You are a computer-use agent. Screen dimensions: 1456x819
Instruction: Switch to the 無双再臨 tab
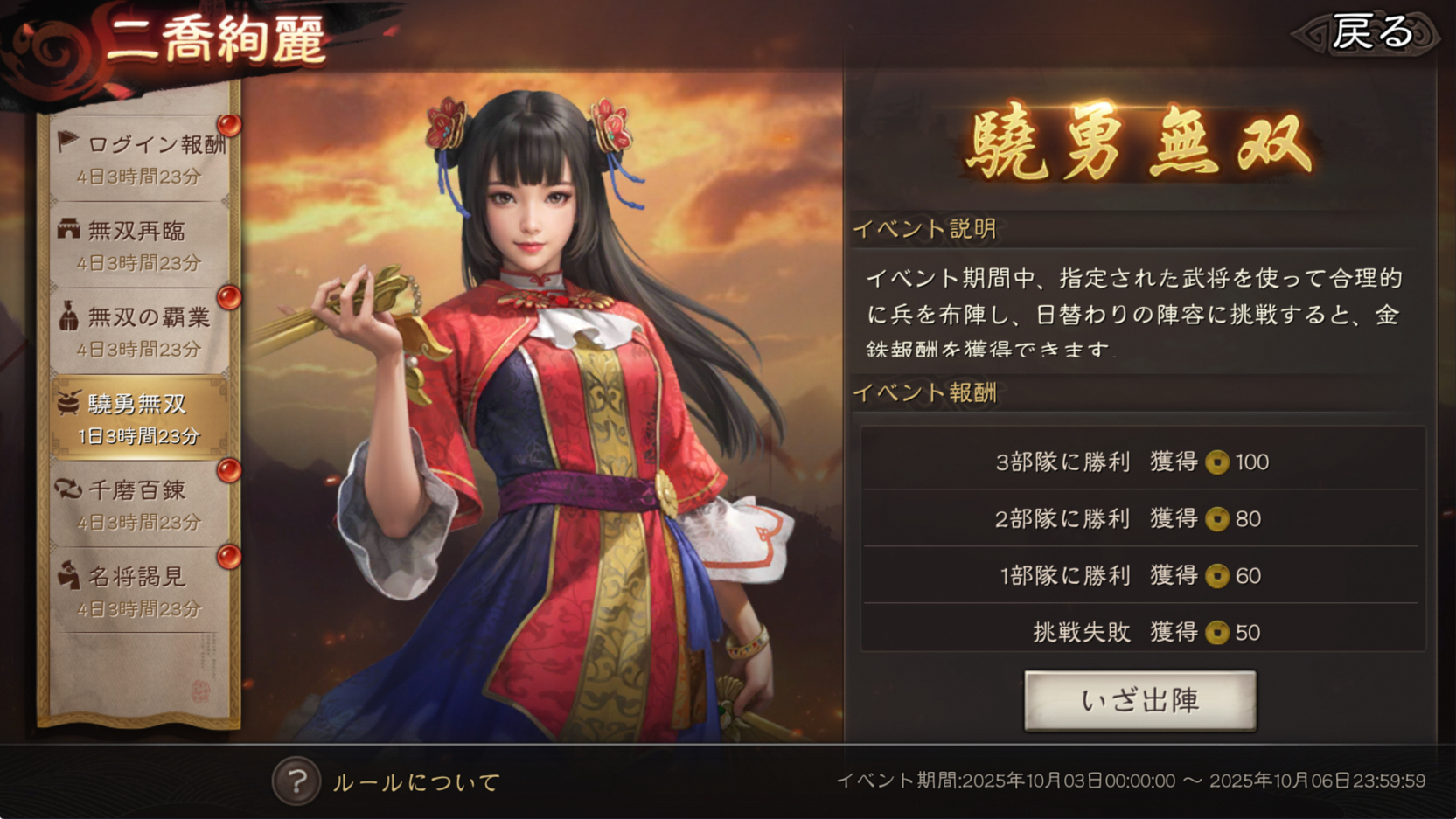coord(140,245)
